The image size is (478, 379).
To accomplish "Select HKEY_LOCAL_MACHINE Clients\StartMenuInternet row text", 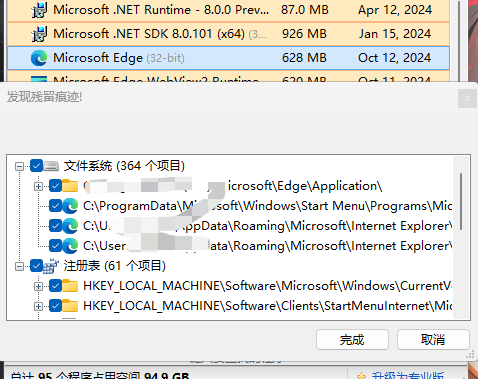I will [267, 306].
